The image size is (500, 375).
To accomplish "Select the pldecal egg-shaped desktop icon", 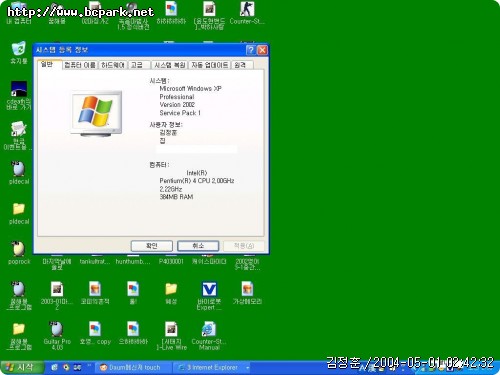I will pos(19,169).
